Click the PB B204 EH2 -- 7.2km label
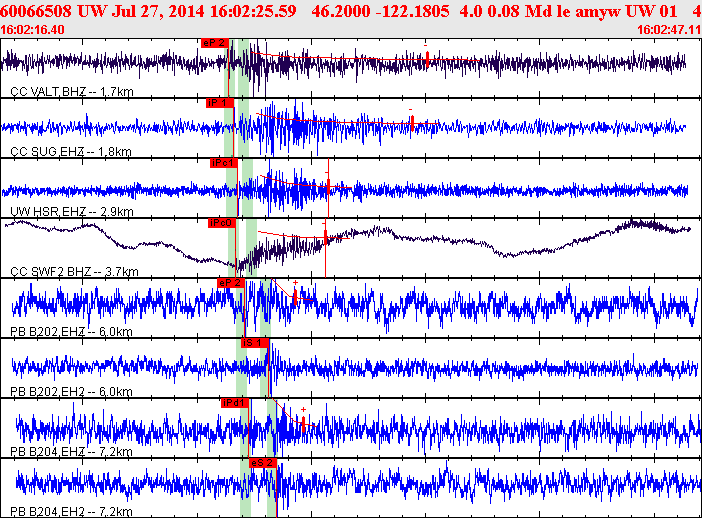The image size is (702, 518). [x=71, y=512]
